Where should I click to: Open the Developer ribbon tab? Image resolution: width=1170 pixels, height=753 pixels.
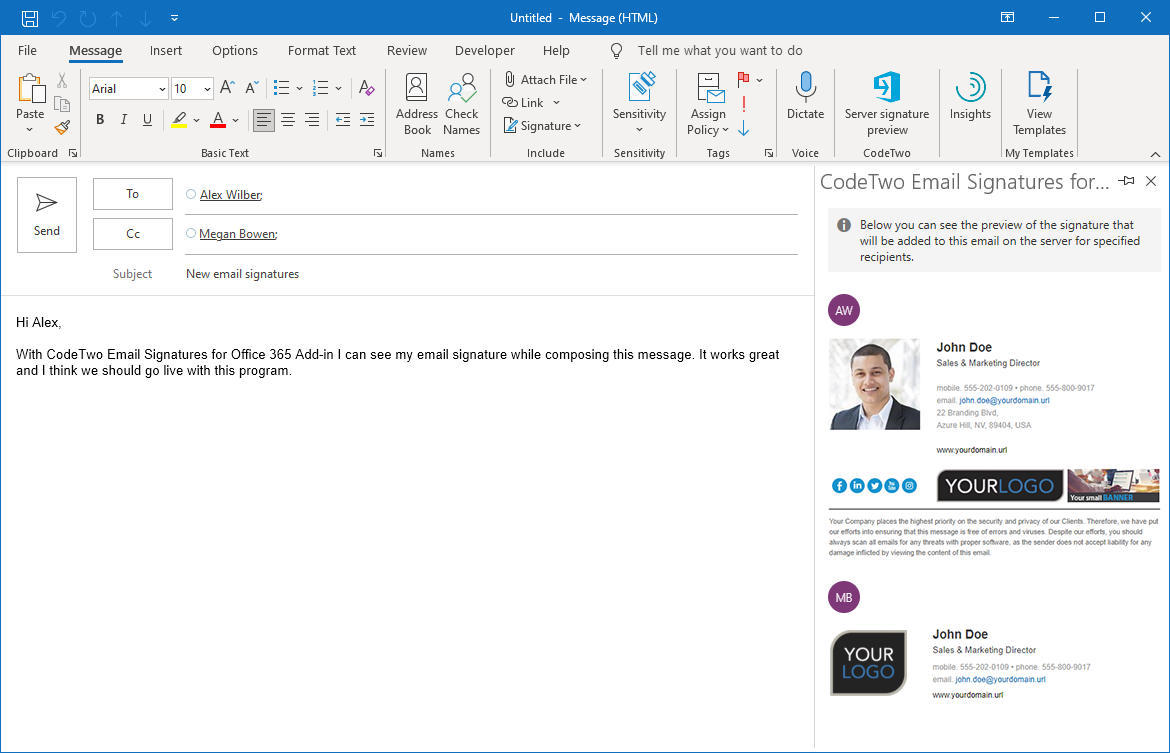coord(484,50)
